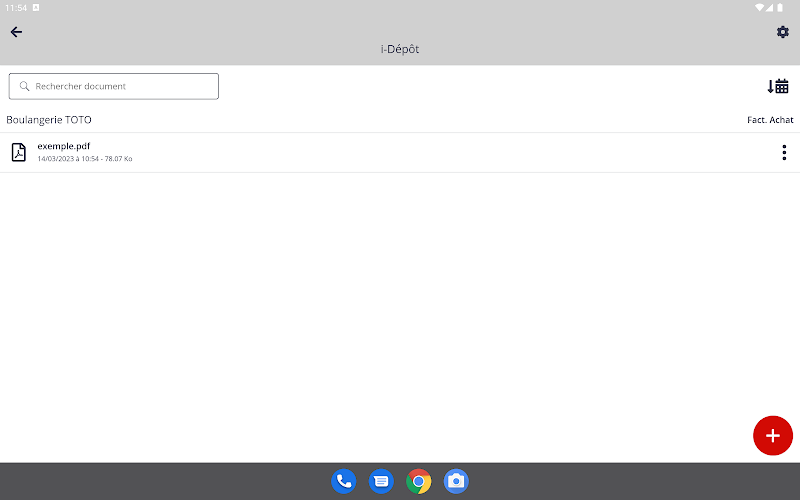Open the Camera app in dock
This screenshot has width=800, height=500.
[456, 481]
